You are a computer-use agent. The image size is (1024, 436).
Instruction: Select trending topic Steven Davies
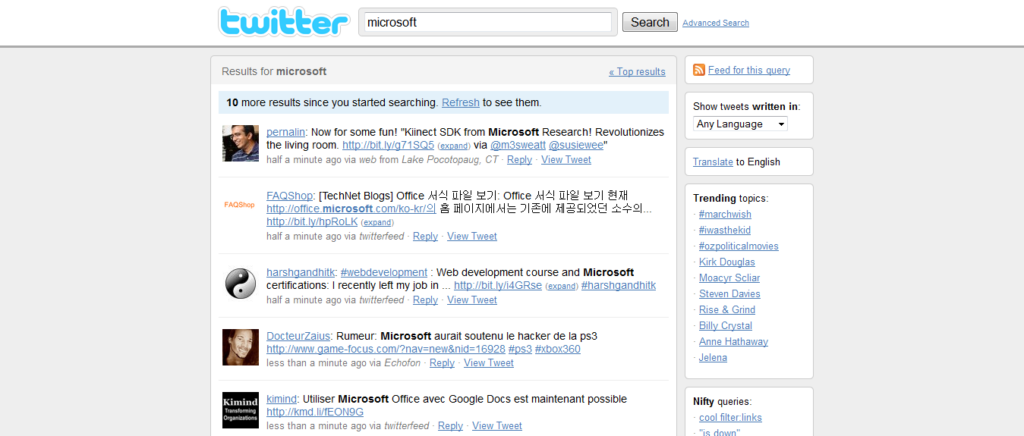[729, 294]
